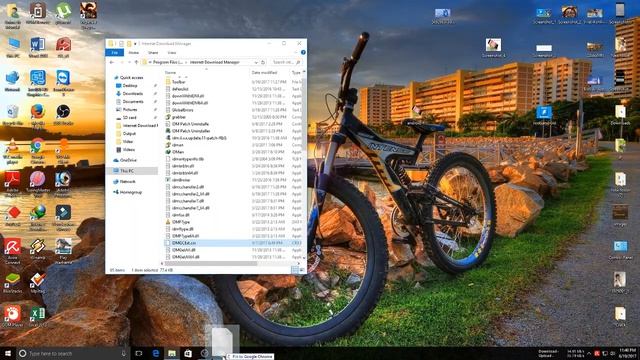
Task: Sort by Date modified column header
Action: click(264, 73)
